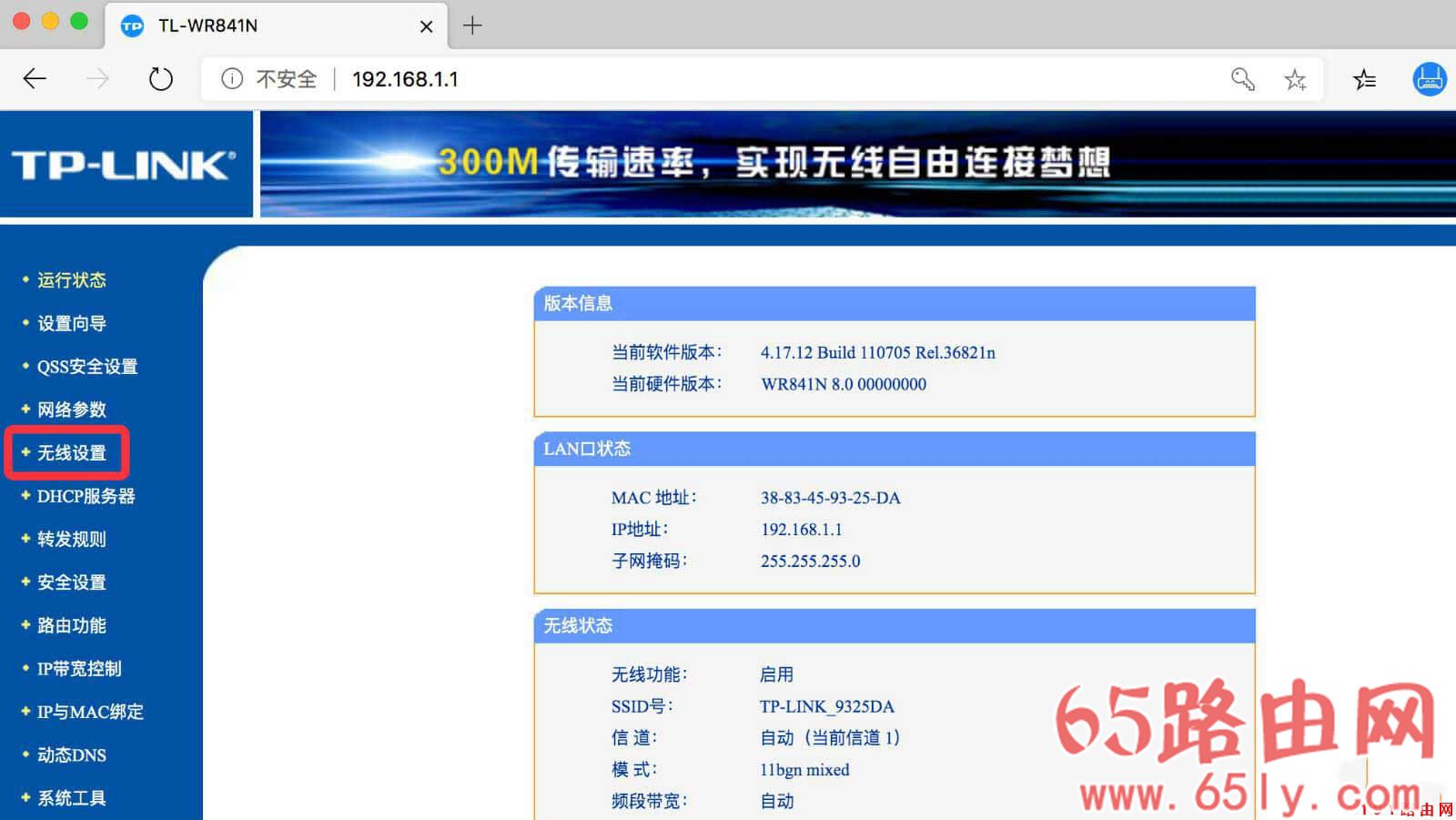The width and height of the screenshot is (1456, 820).
Task: Expand the 转发规则 menu
Action: point(72,539)
